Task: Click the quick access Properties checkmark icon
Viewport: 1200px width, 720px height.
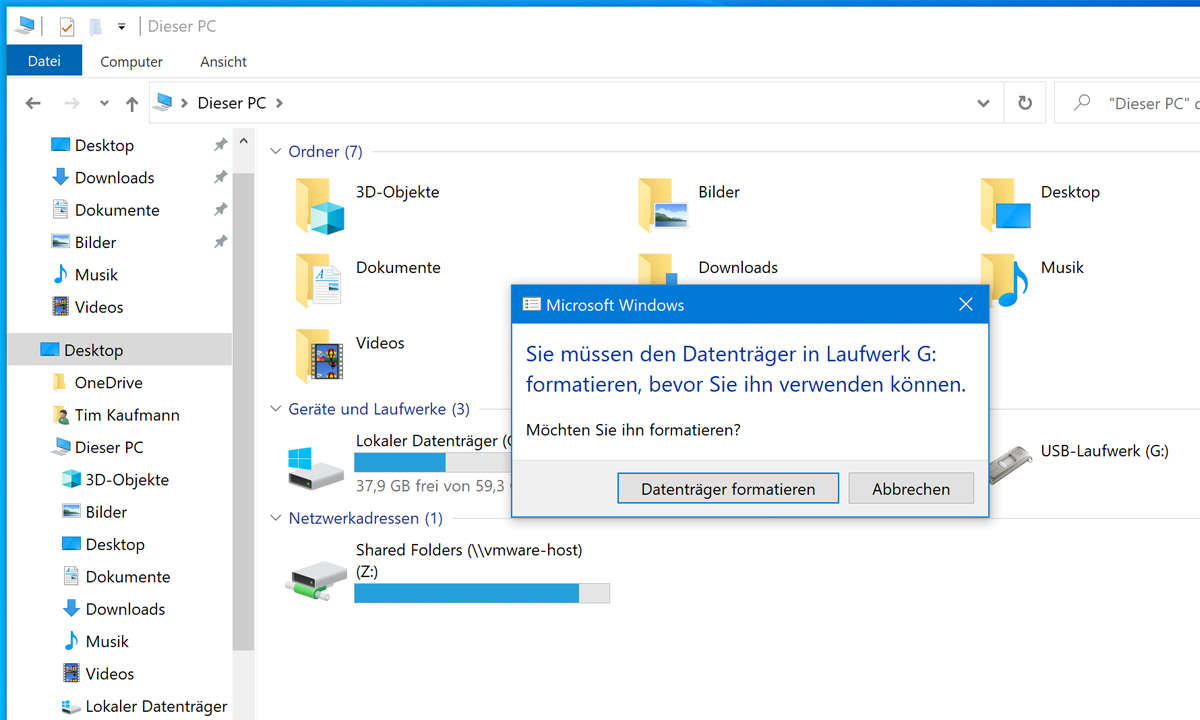Action: click(67, 26)
